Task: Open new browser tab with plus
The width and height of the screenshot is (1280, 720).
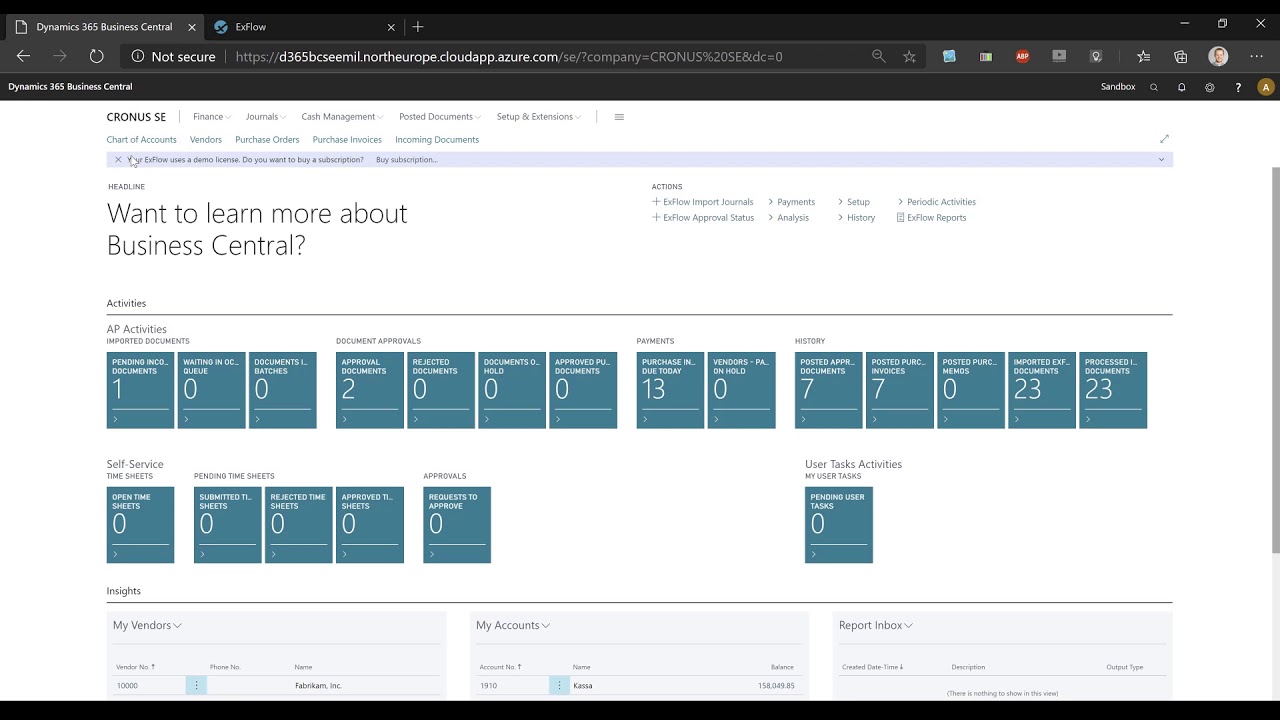Action: (x=418, y=27)
